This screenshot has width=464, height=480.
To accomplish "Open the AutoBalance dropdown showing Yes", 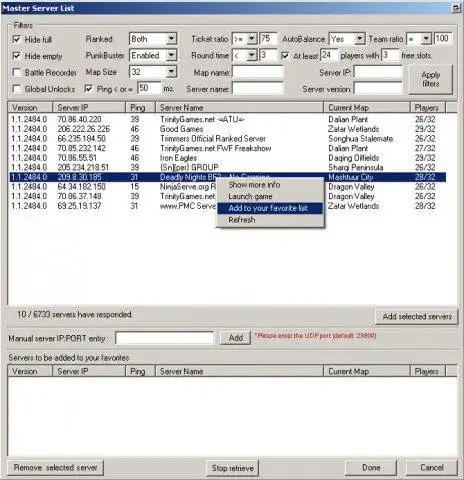I will click(x=347, y=39).
